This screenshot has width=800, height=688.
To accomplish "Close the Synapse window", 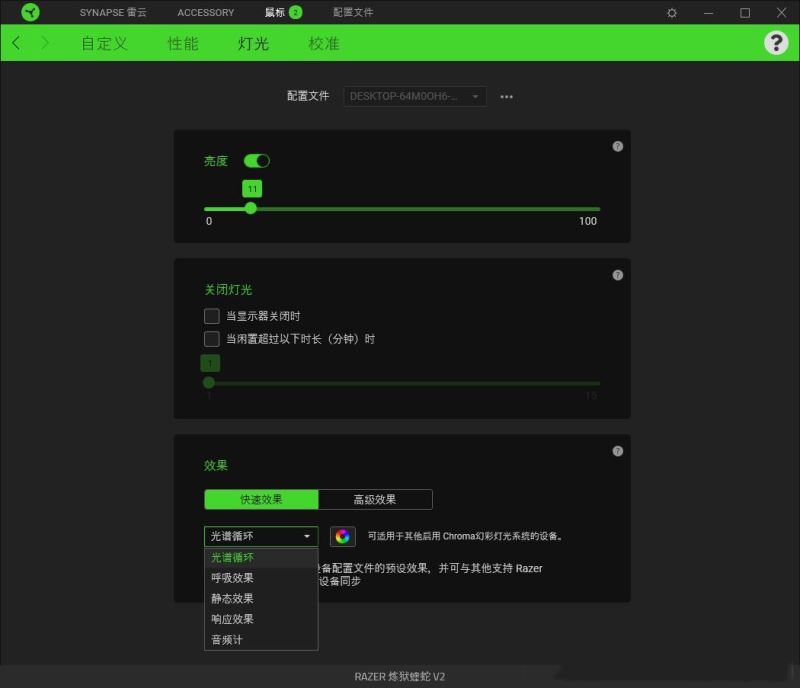I will [781, 12].
